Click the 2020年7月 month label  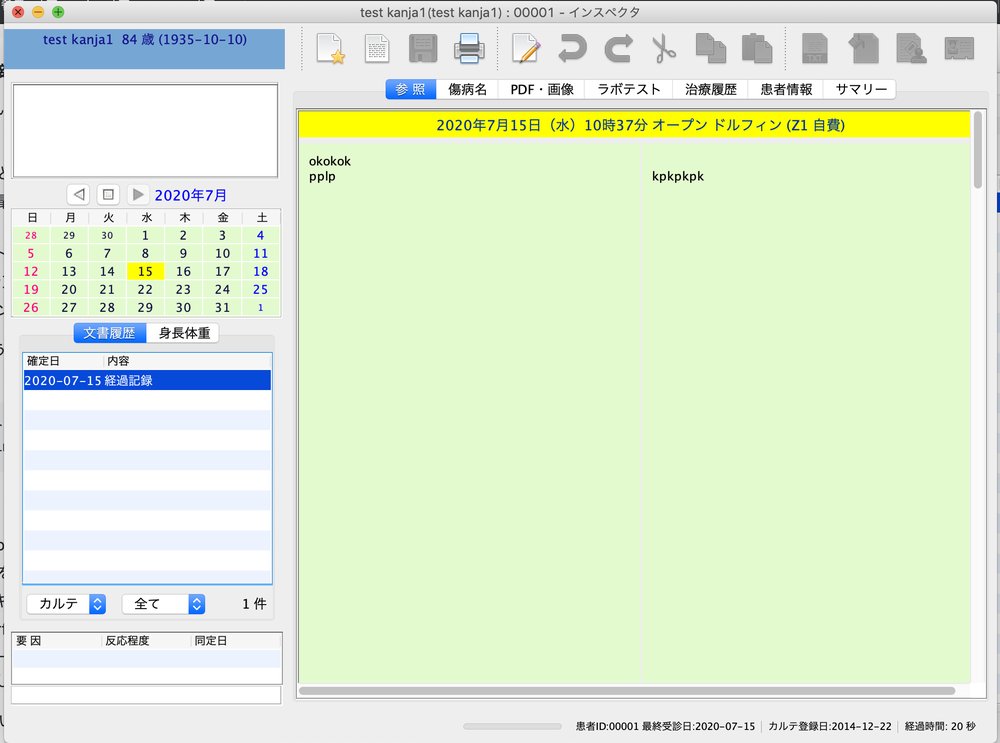pos(191,195)
